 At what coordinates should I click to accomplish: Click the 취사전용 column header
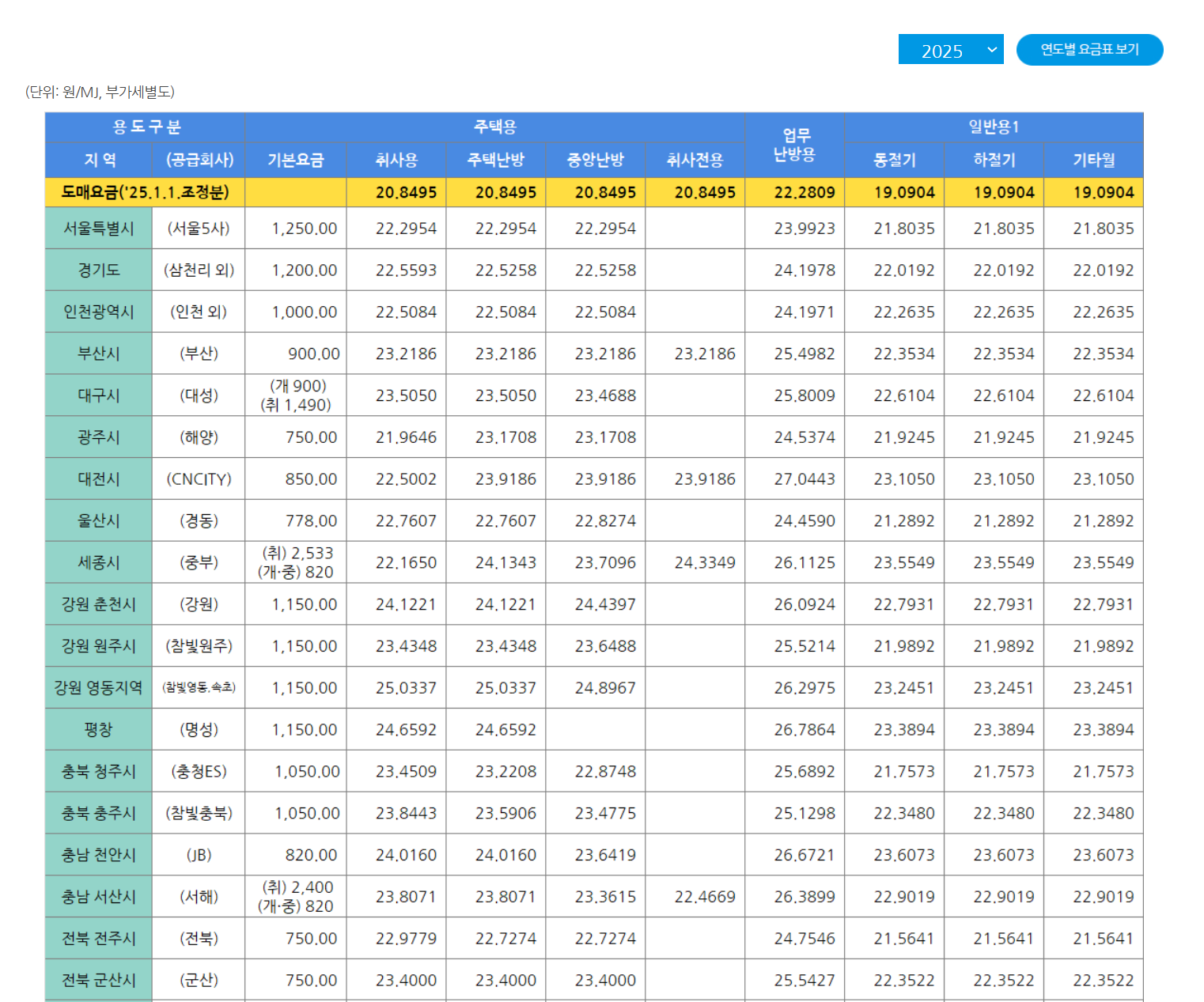pos(695,161)
